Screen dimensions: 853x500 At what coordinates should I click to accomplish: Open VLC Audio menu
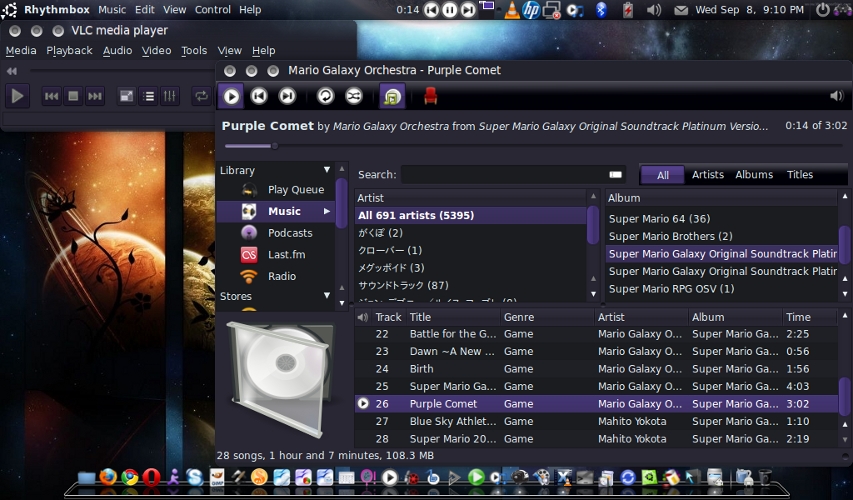coord(118,51)
